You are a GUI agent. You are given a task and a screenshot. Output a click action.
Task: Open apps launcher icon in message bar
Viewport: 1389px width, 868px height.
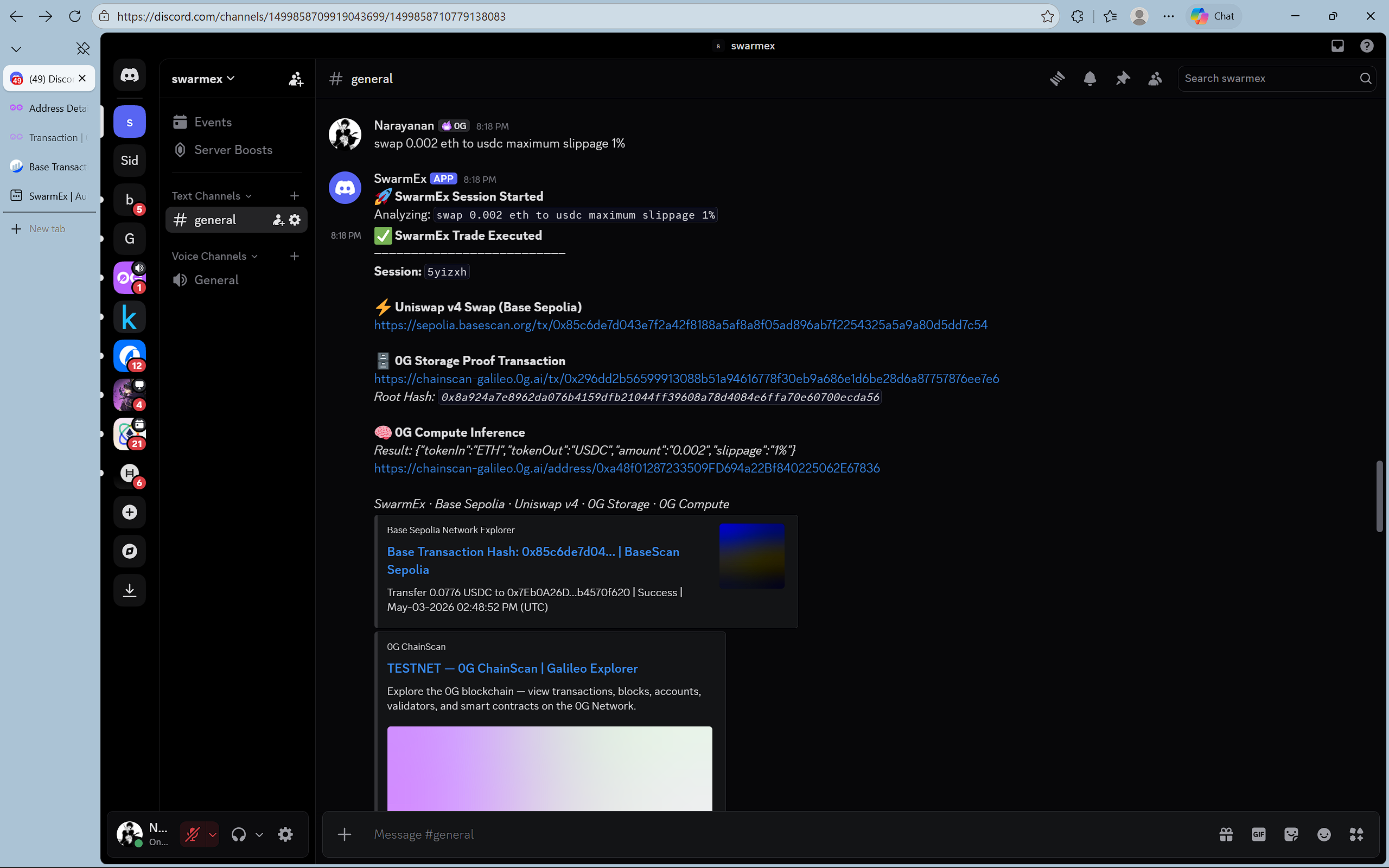click(1357, 834)
